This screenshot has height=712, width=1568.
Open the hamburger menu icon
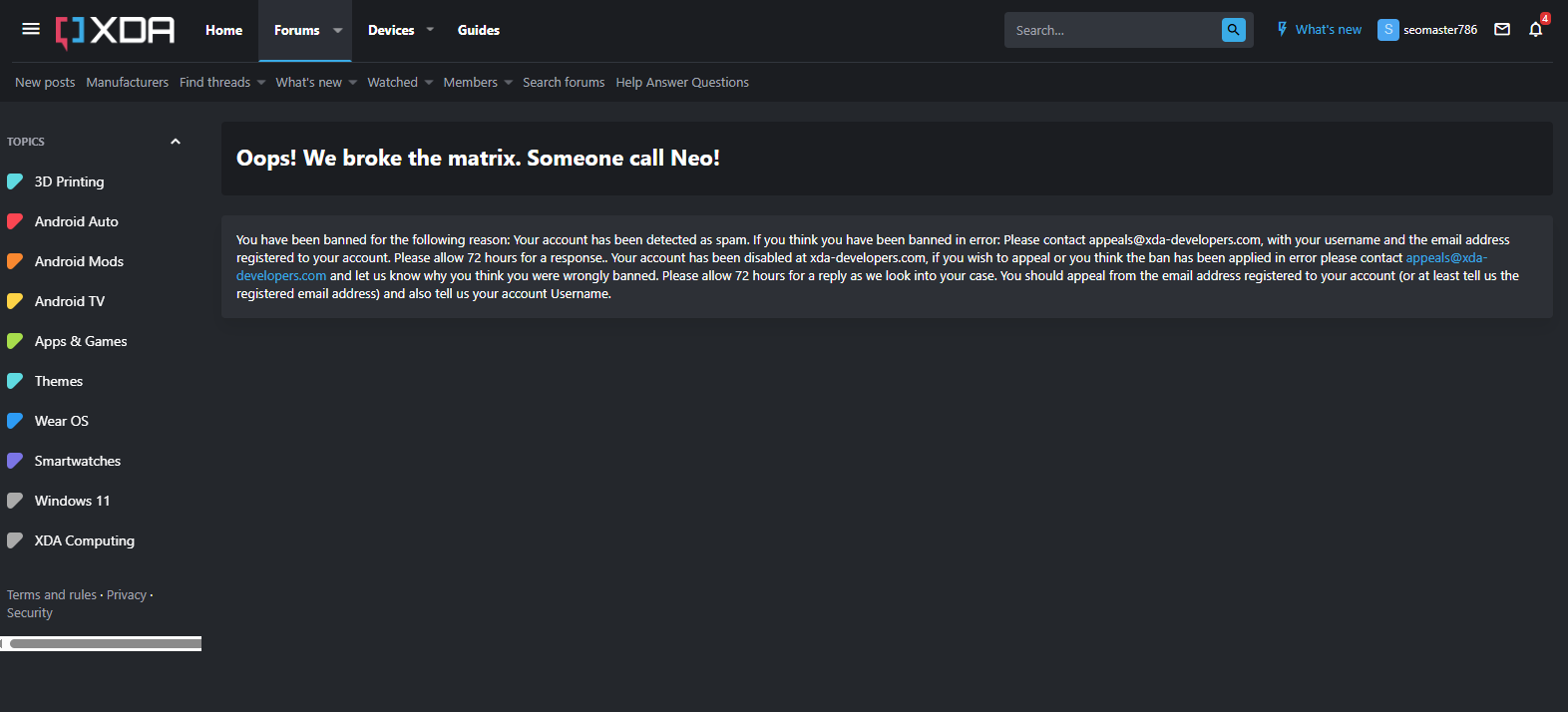31,29
